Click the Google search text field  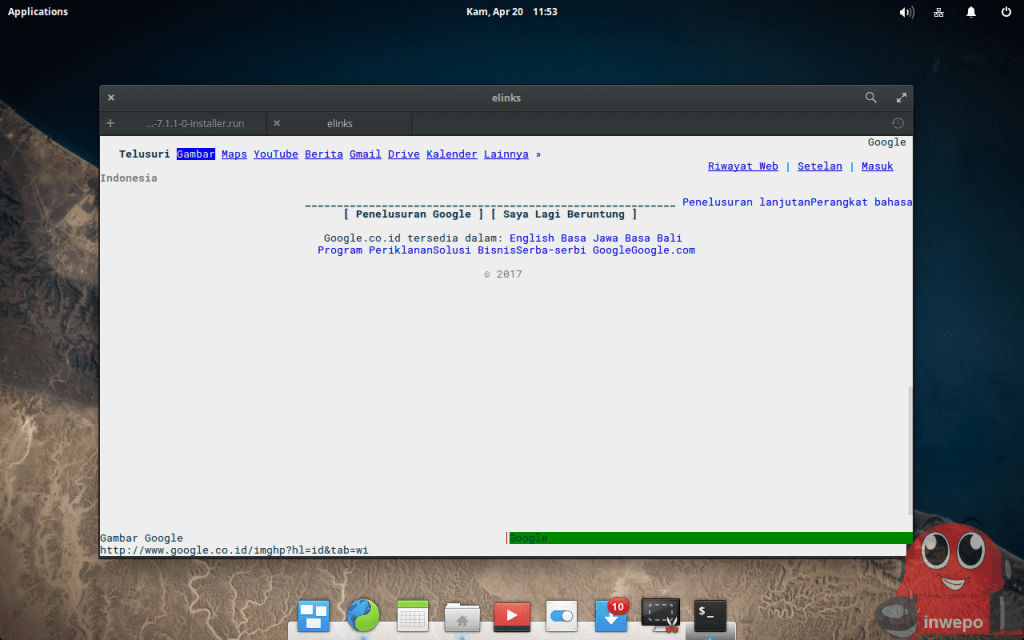tap(490, 202)
